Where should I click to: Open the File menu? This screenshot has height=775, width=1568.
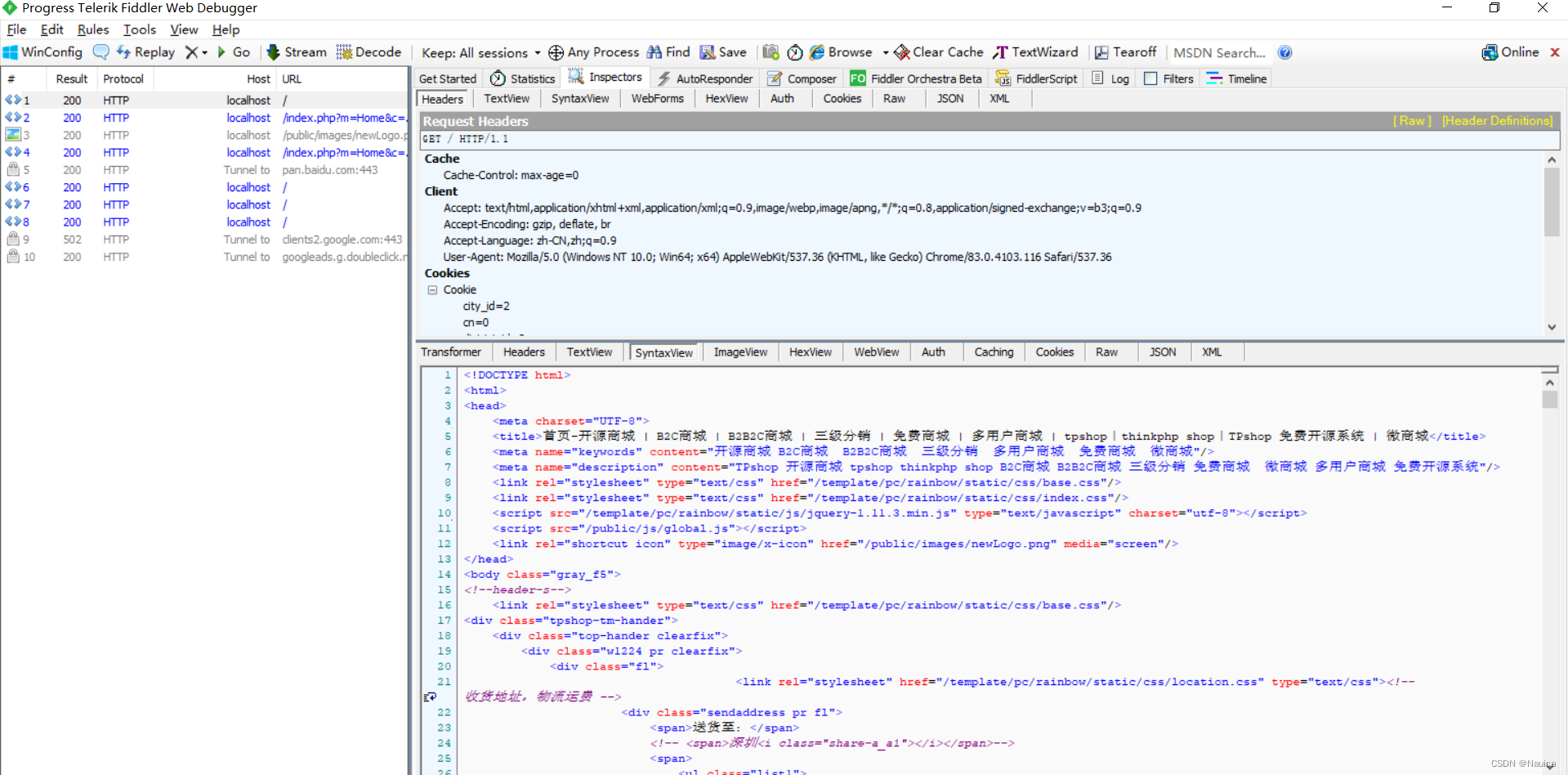coord(16,29)
